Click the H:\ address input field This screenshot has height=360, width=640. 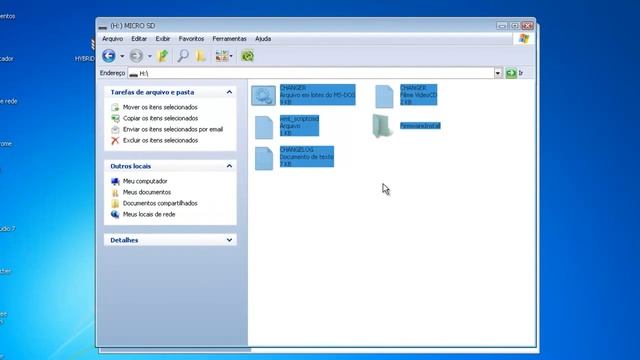[311, 73]
